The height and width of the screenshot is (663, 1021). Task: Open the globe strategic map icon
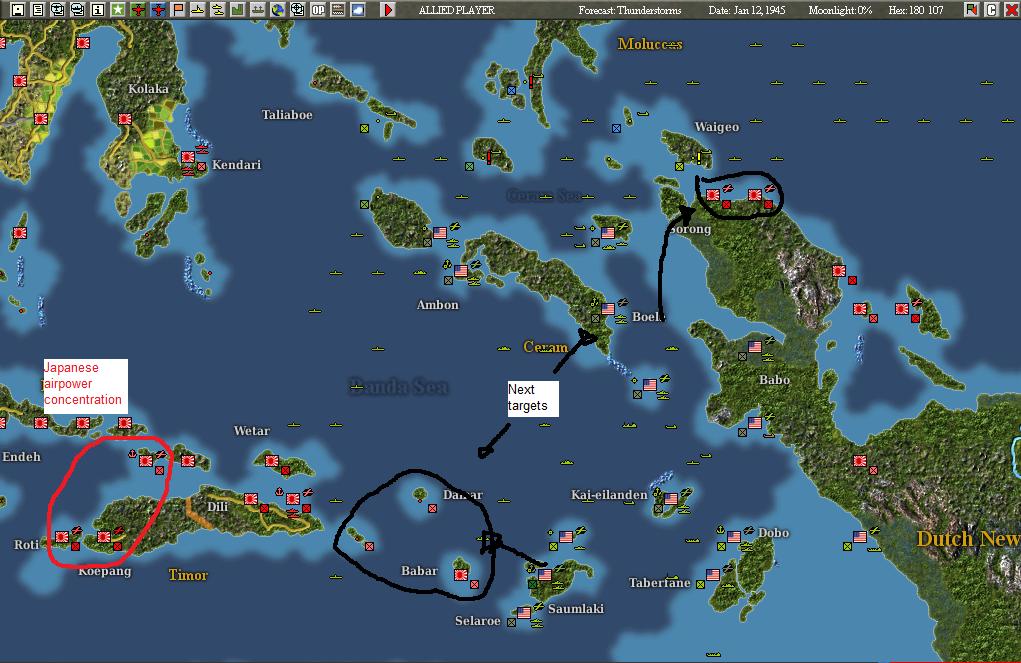click(277, 9)
